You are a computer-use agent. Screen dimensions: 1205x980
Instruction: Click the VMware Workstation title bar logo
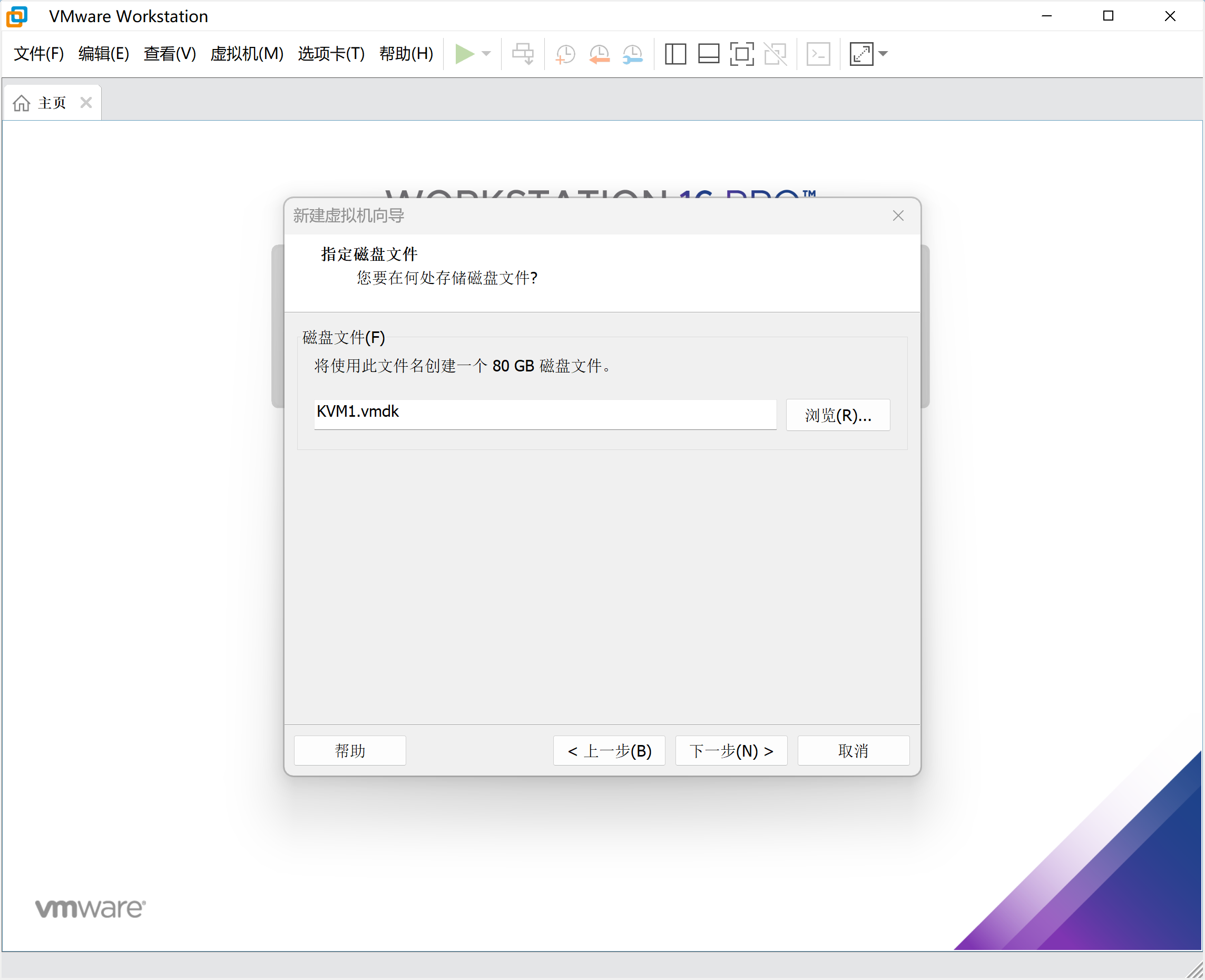(17, 16)
